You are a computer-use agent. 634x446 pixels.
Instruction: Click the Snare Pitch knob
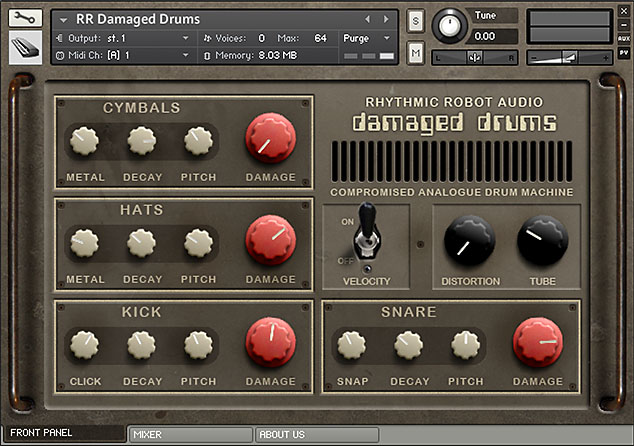pyautogui.click(x=465, y=345)
